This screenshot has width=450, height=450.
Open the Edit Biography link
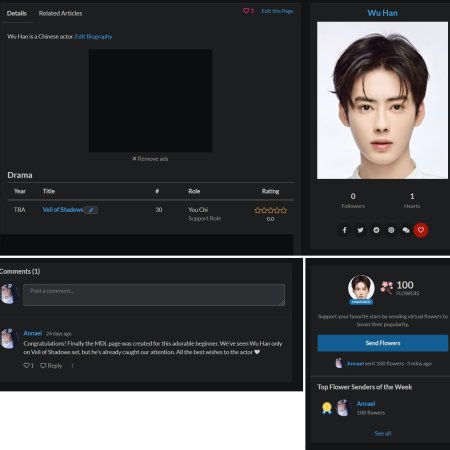pyautogui.click(x=93, y=37)
